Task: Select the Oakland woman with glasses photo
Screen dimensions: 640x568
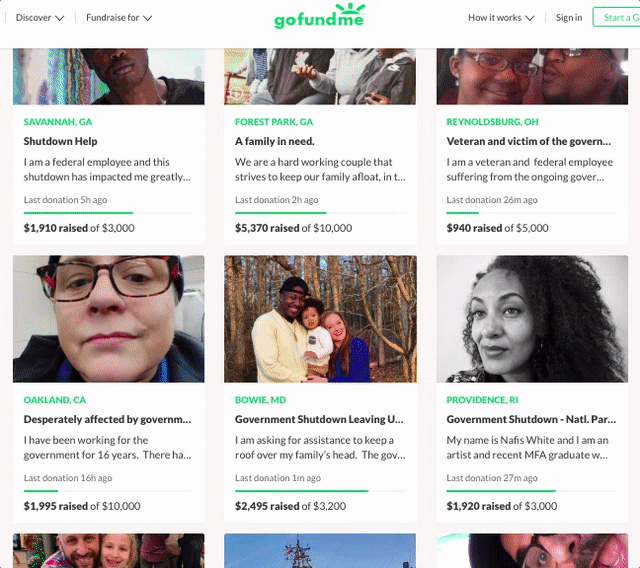Action: click(x=109, y=319)
